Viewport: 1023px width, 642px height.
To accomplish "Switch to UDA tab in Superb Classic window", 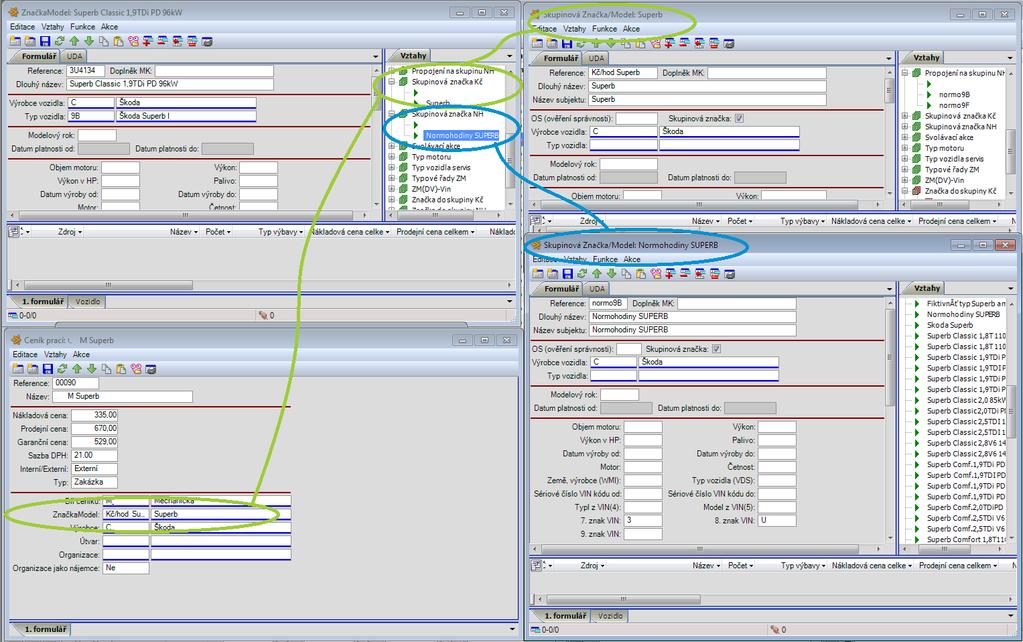I will (x=75, y=56).
